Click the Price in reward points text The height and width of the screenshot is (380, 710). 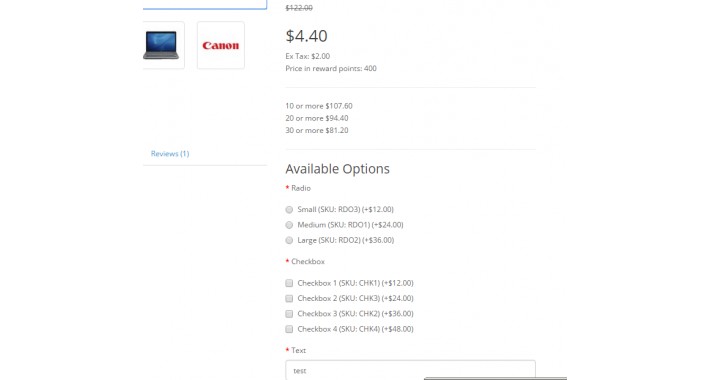click(331, 68)
